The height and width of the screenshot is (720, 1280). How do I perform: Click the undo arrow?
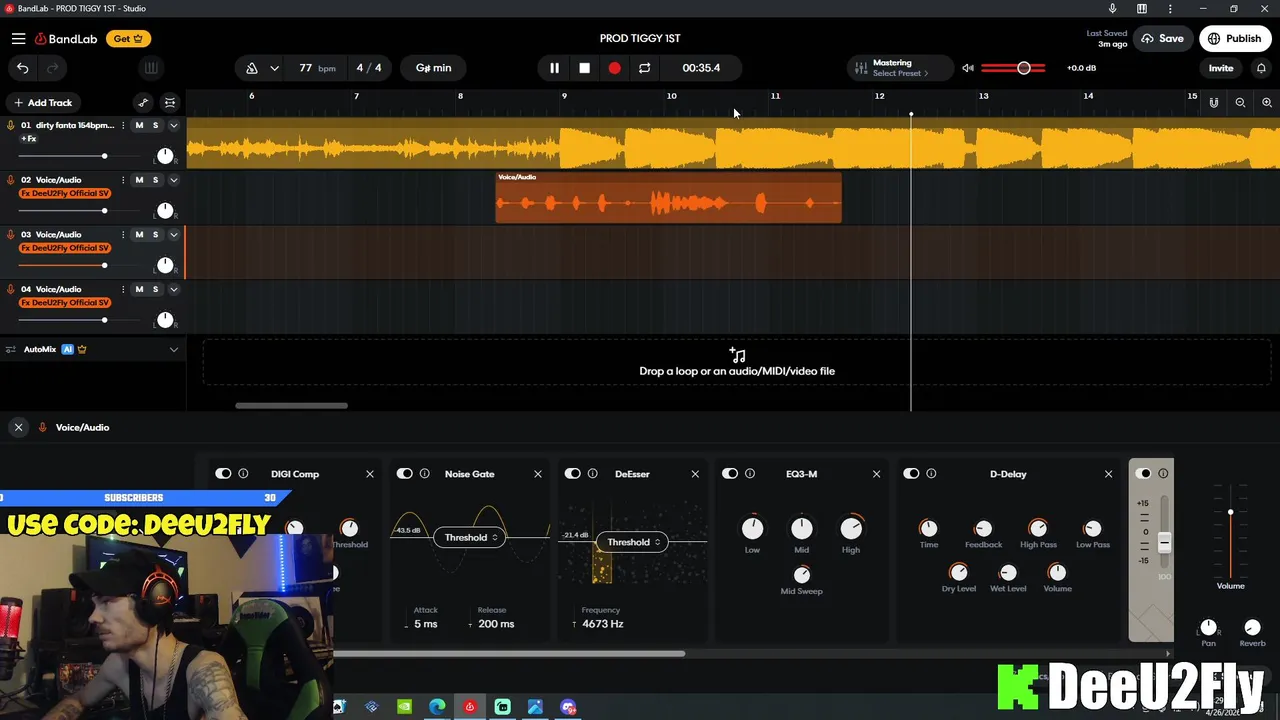click(x=22, y=68)
